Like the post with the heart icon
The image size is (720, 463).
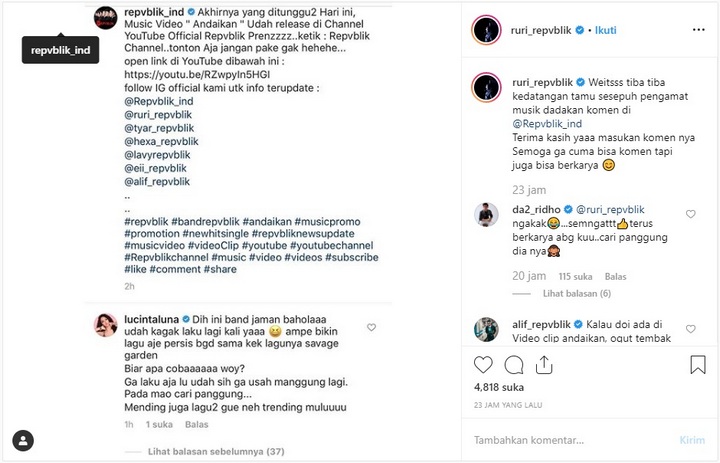coord(482,365)
